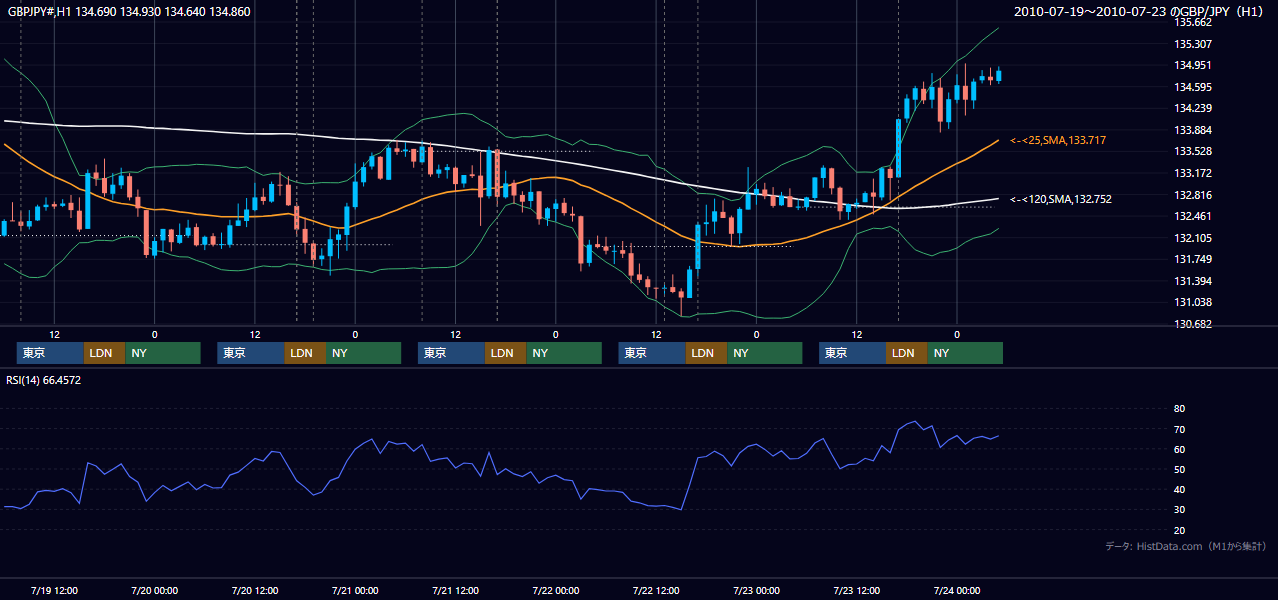Click the 133.528 price axis label
Viewport: 1278px width, 600px height.
[1193, 152]
